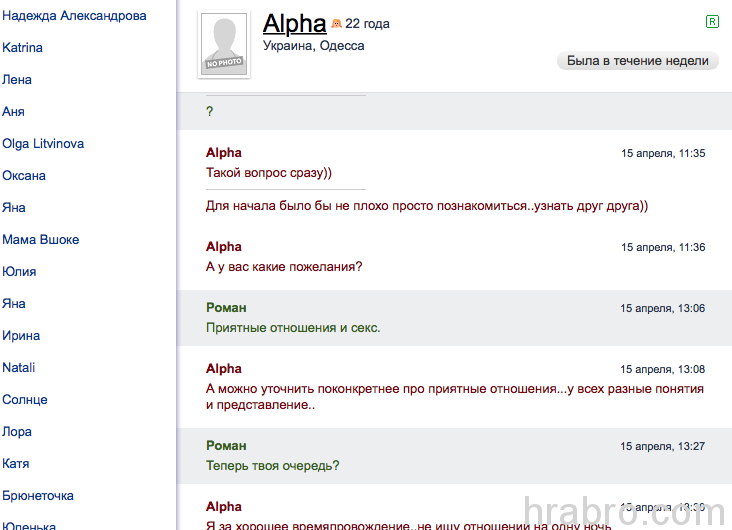
Task: Click the 'Была в течение недели' status badge
Action: pos(638,61)
